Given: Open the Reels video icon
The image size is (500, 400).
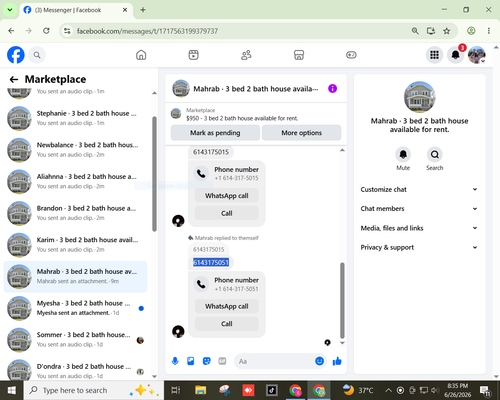Looking at the screenshot, I should point(194,55).
